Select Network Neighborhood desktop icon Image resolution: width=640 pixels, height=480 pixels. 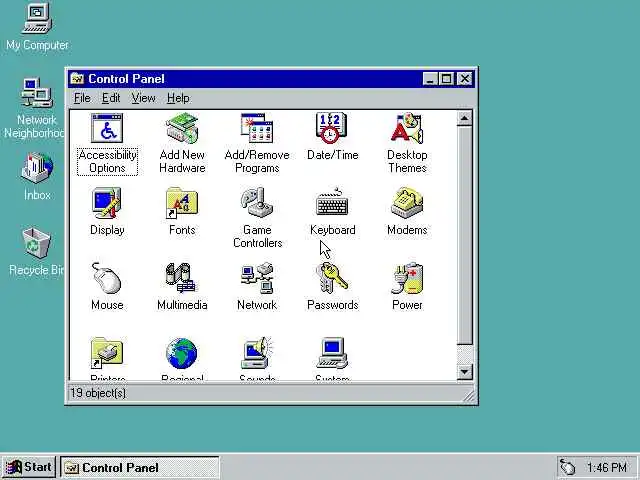[37, 93]
